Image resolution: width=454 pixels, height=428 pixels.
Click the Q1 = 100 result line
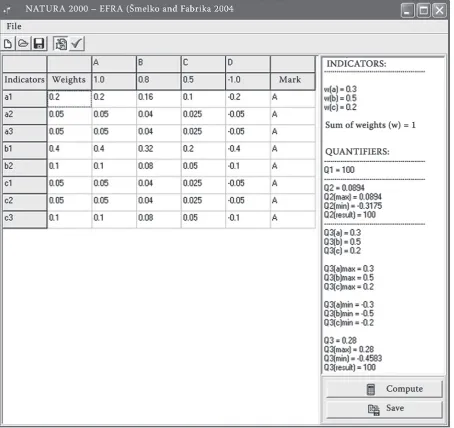pyautogui.click(x=339, y=170)
